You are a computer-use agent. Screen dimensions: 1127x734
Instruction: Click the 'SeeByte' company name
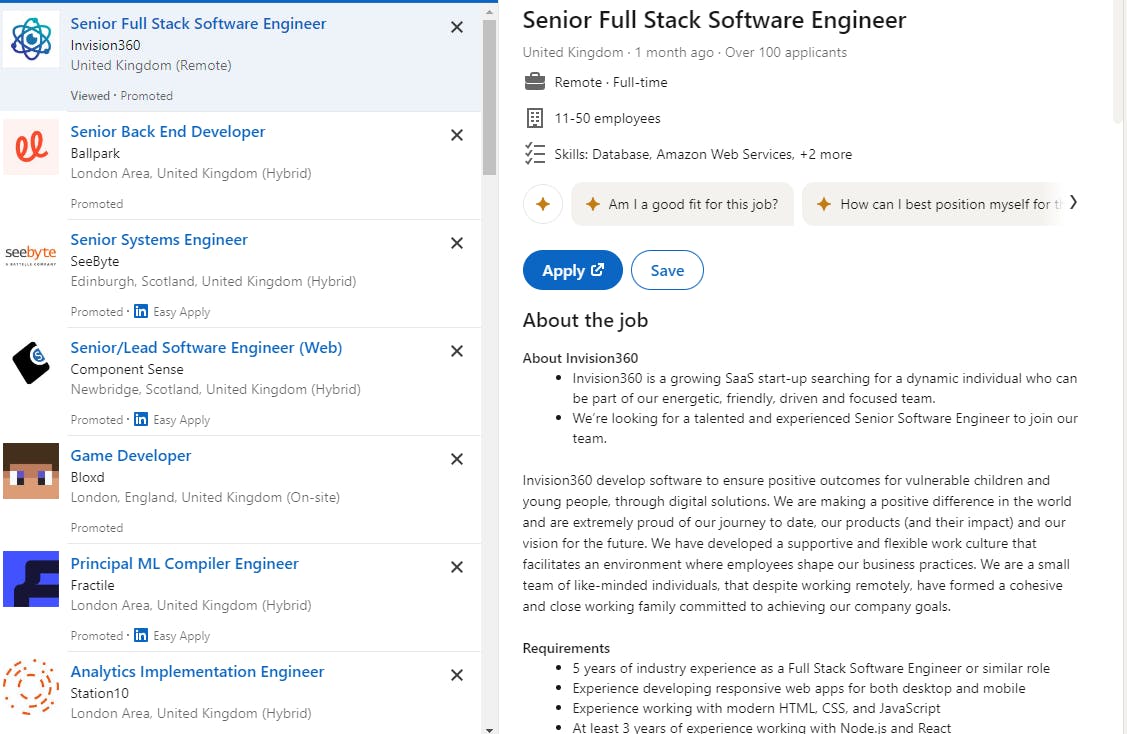[x=95, y=261]
